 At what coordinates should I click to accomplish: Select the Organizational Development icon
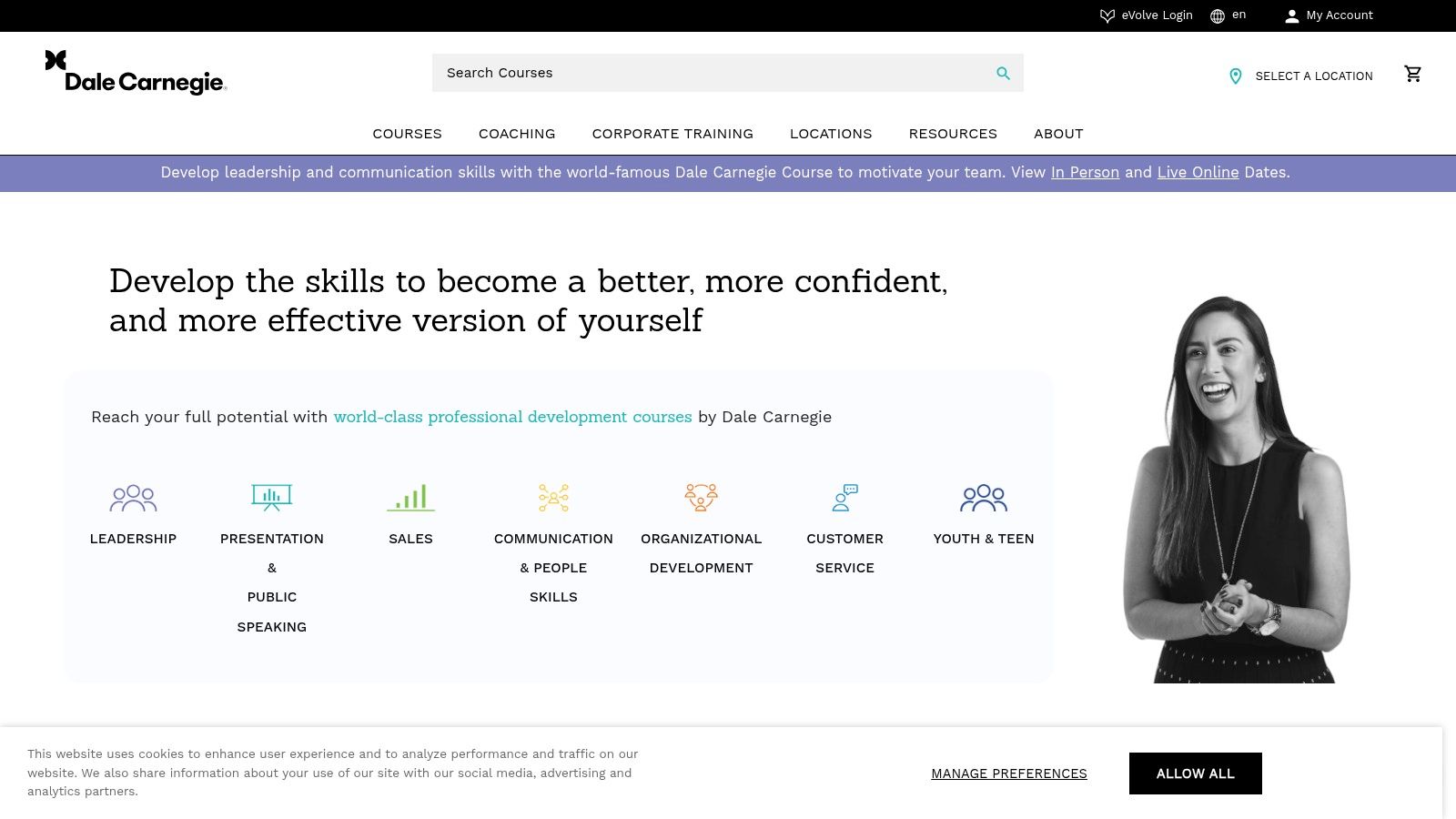pos(701,497)
